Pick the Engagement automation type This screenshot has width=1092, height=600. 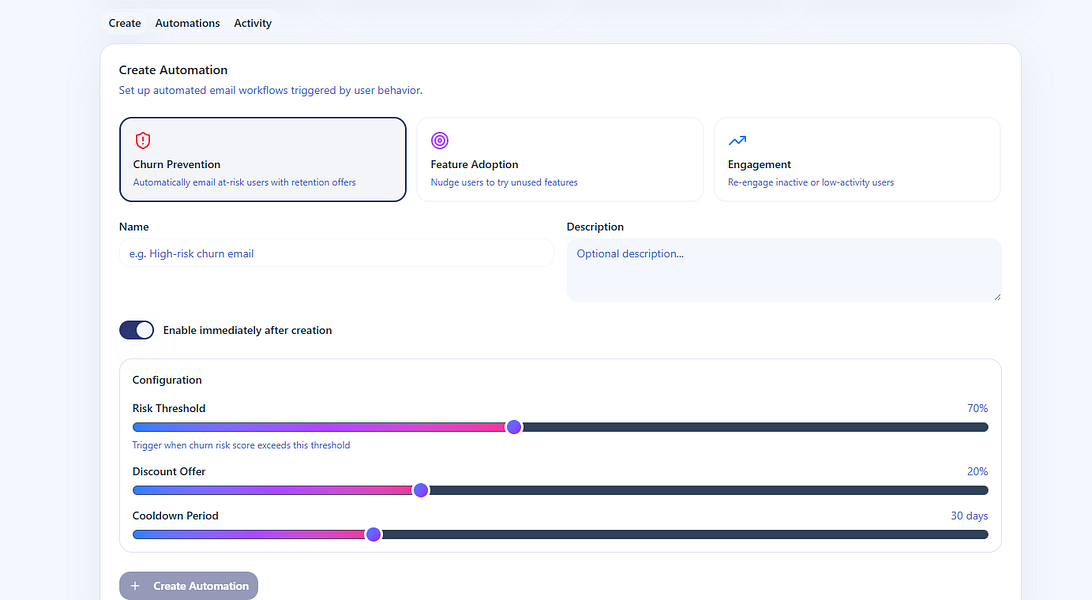[x=857, y=159]
